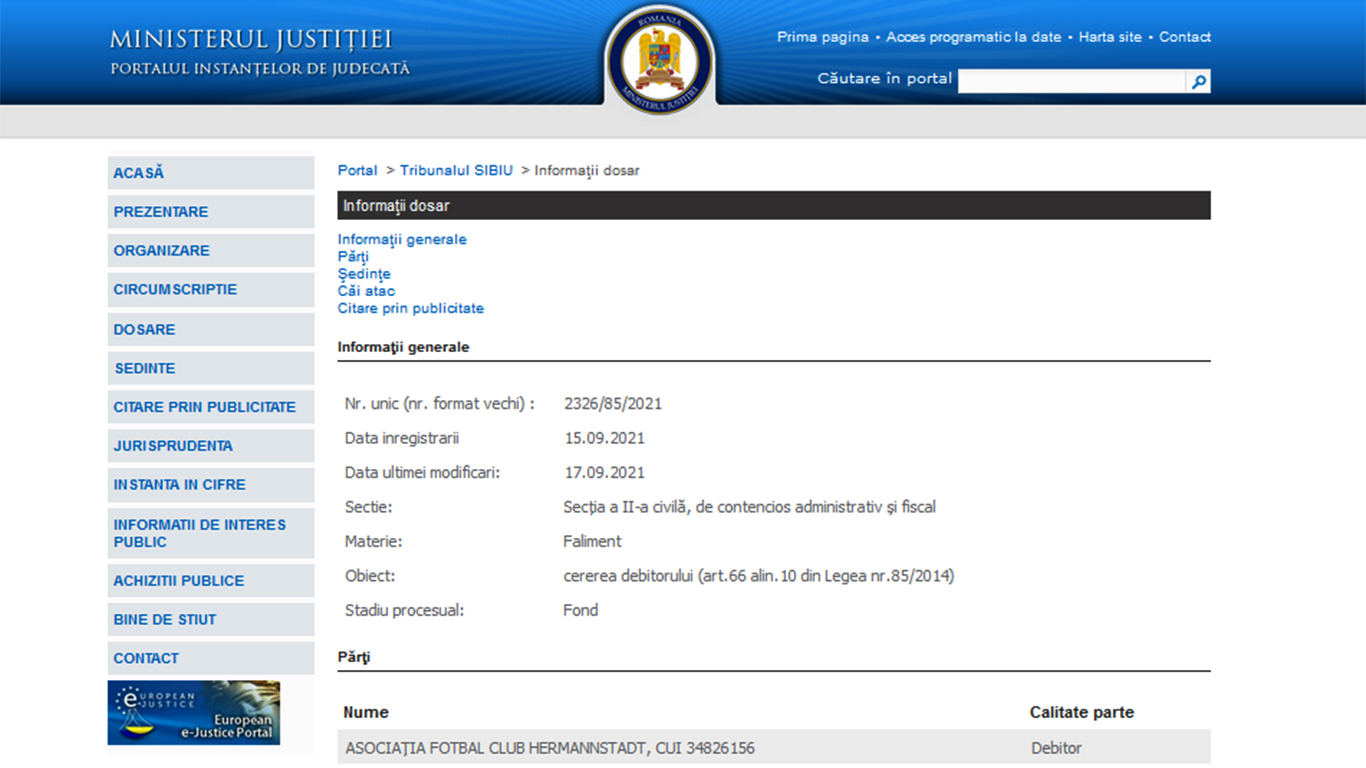Click the Informații generale section heading
Viewport: 1366px width, 768px height.
click(x=403, y=347)
